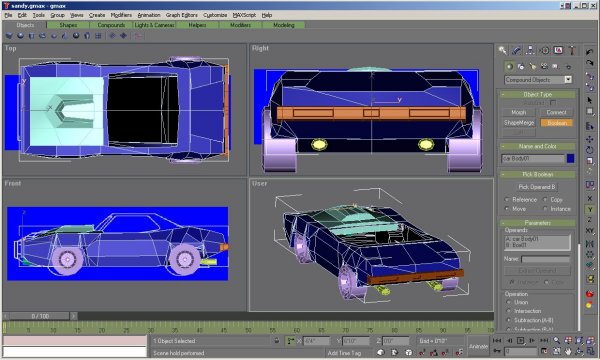Click the Boolean button
Screen dimensions: 600x360
[x=556, y=123]
